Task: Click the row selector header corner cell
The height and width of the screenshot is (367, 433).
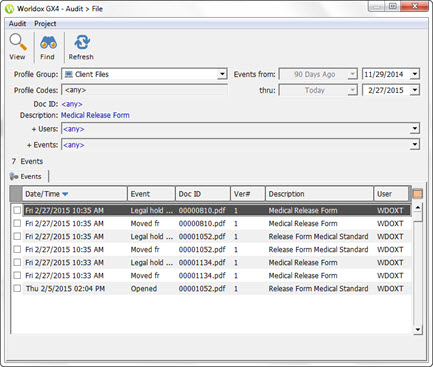Action: click(16, 194)
